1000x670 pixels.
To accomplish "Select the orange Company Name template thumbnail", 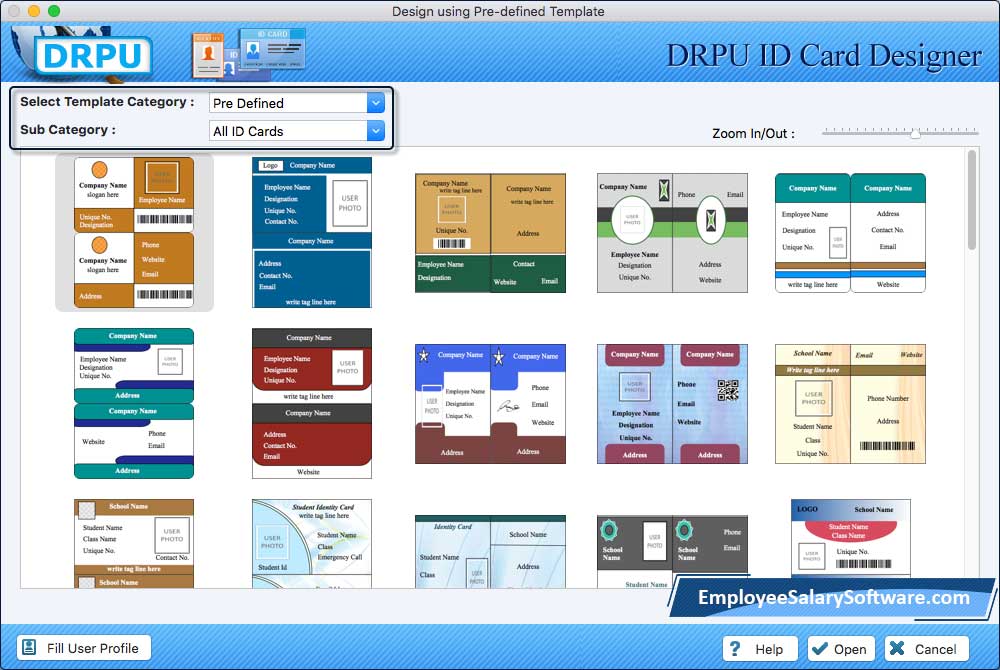I will (134, 232).
